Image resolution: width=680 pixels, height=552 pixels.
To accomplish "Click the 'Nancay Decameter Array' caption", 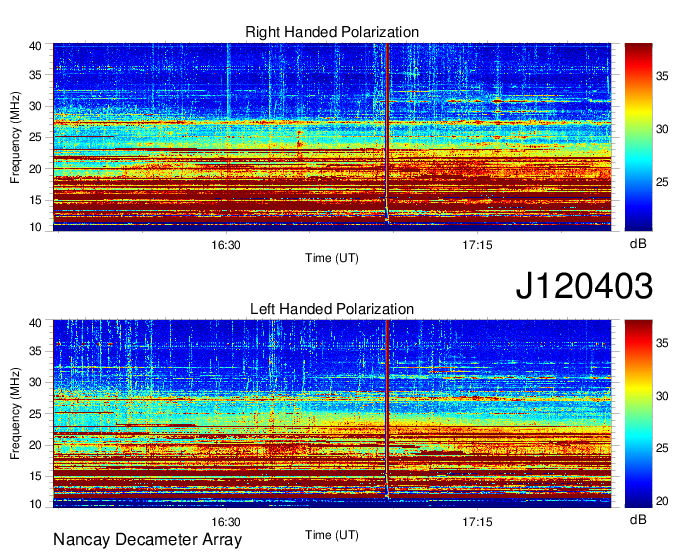I will pos(147,540).
